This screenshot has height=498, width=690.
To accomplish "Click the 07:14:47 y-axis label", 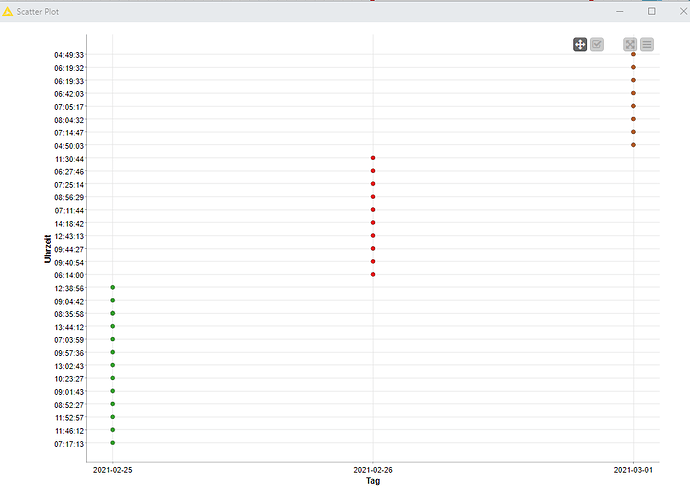I will coord(69,133).
